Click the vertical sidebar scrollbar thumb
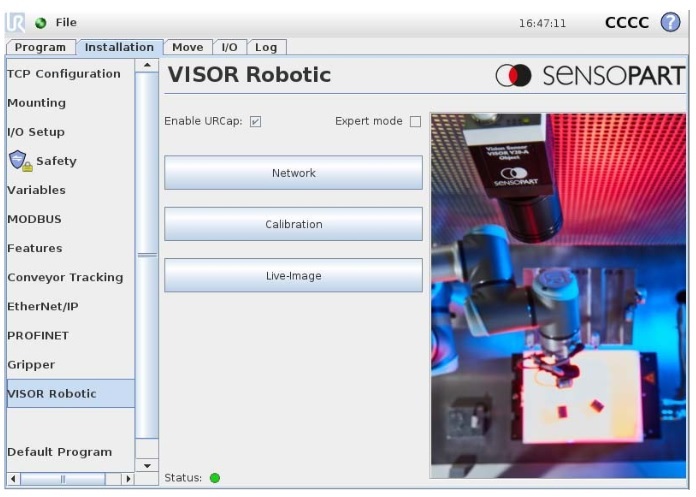This screenshot has height=497, width=696. [x=147, y=255]
